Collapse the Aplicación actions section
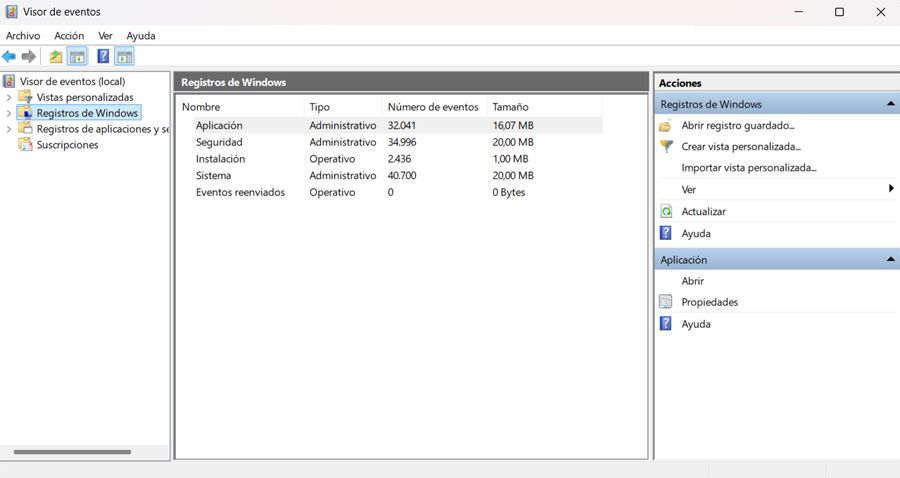The image size is (900, 478). 890,259
